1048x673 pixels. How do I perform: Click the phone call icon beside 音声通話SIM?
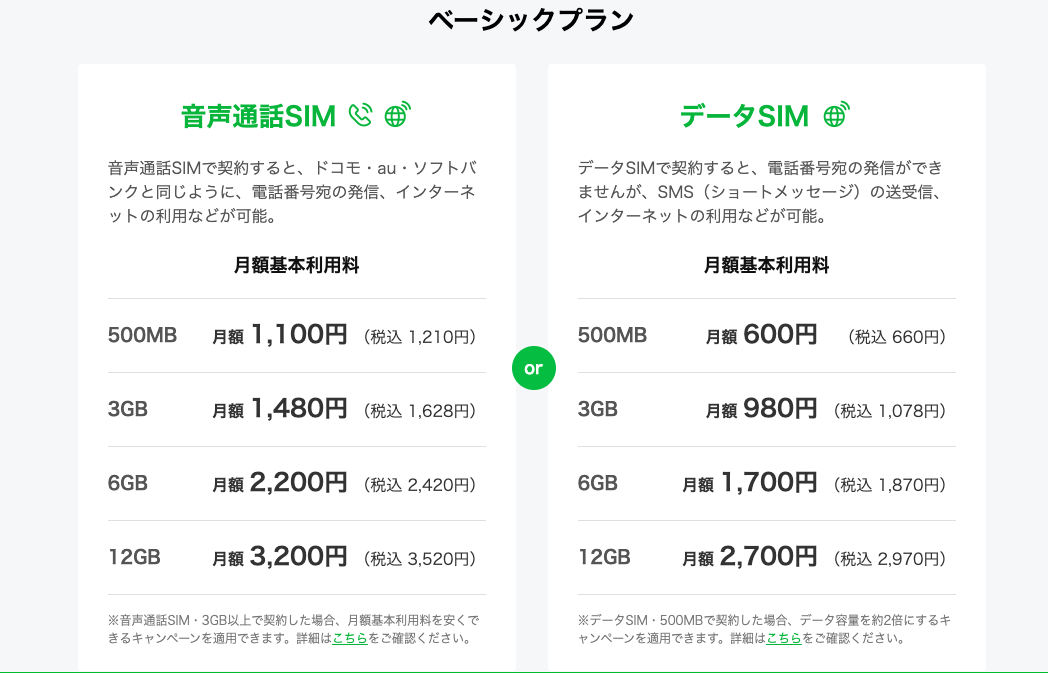click(x=360, y=116)
